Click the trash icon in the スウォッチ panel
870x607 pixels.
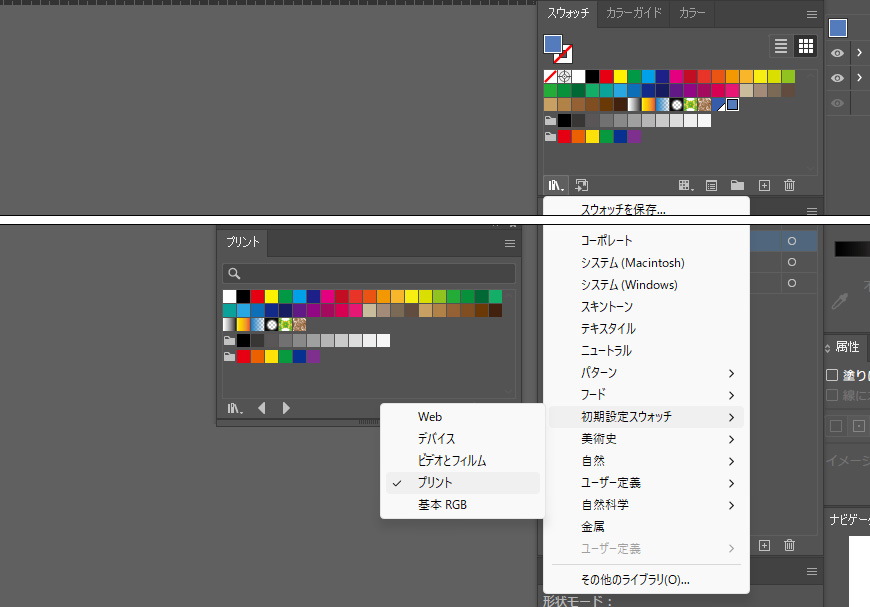[790, 185]
